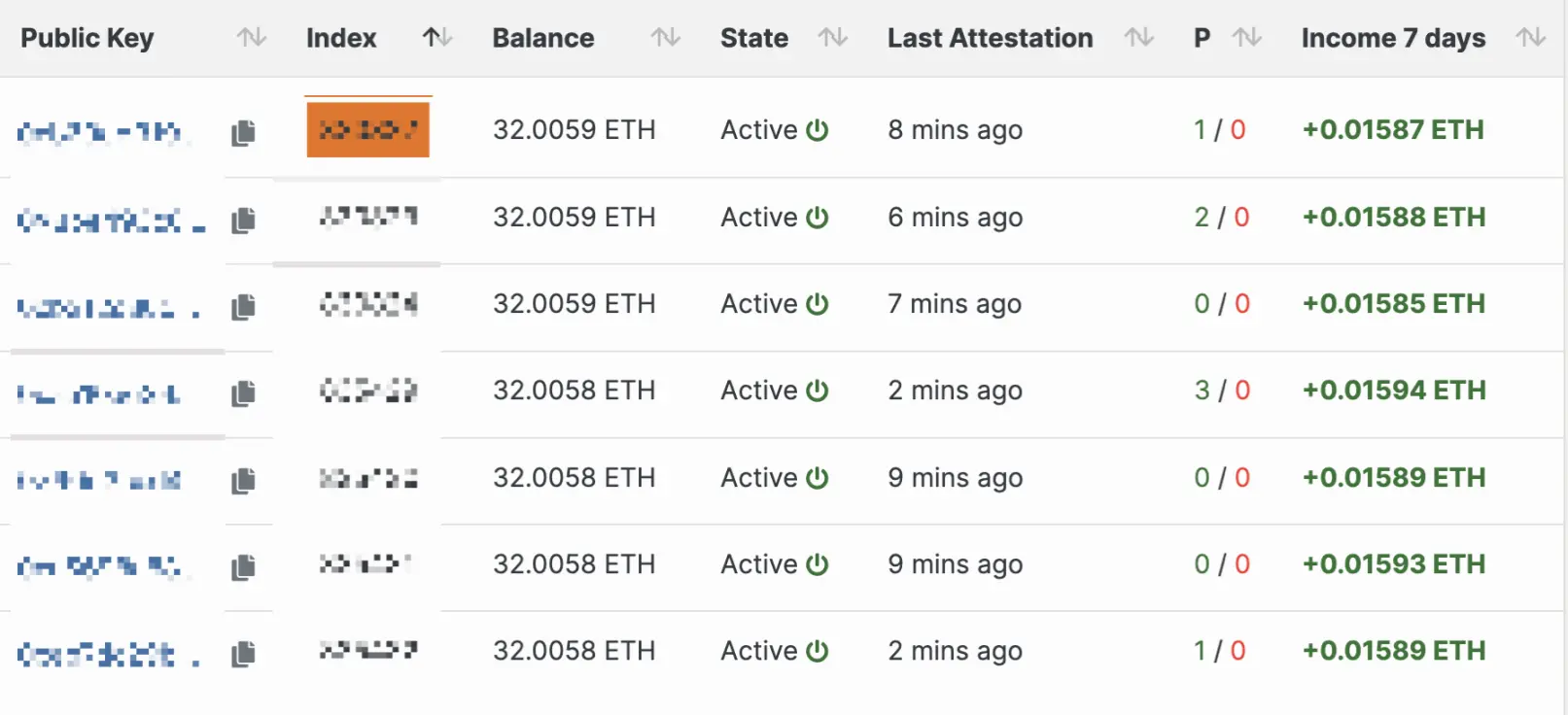Screen dimensions: 1568x715
Task: Click the Index column header label
Action: click(x=341, y=38)
